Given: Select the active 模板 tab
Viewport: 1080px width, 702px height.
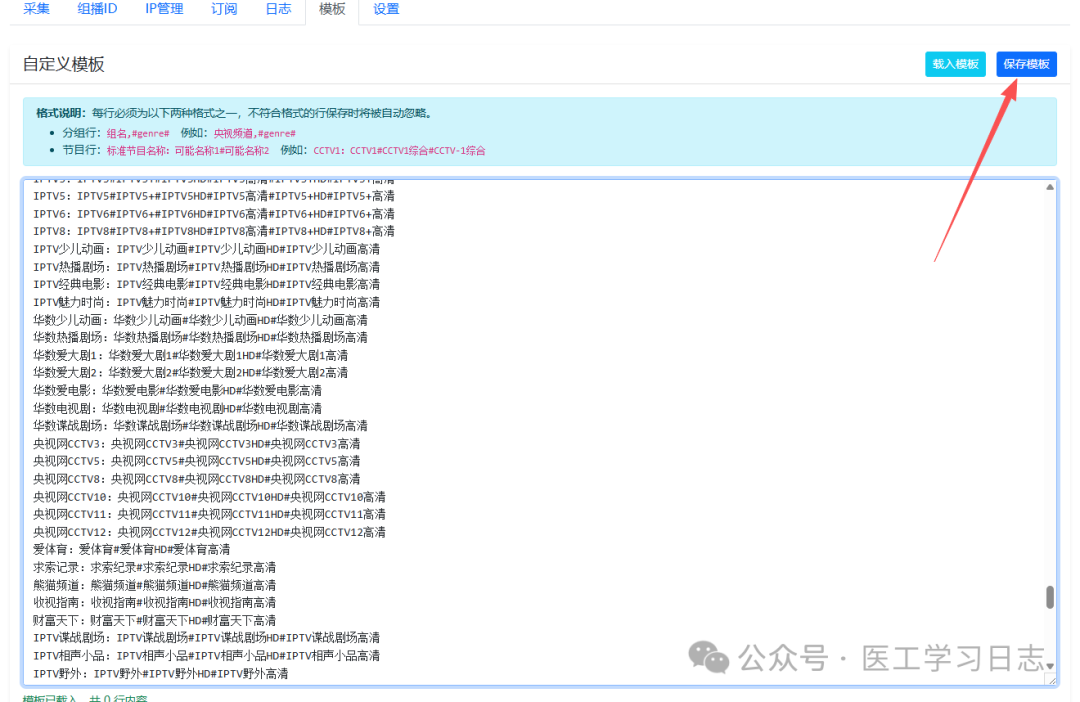Looking at the screenshot, I should point(332,9).
